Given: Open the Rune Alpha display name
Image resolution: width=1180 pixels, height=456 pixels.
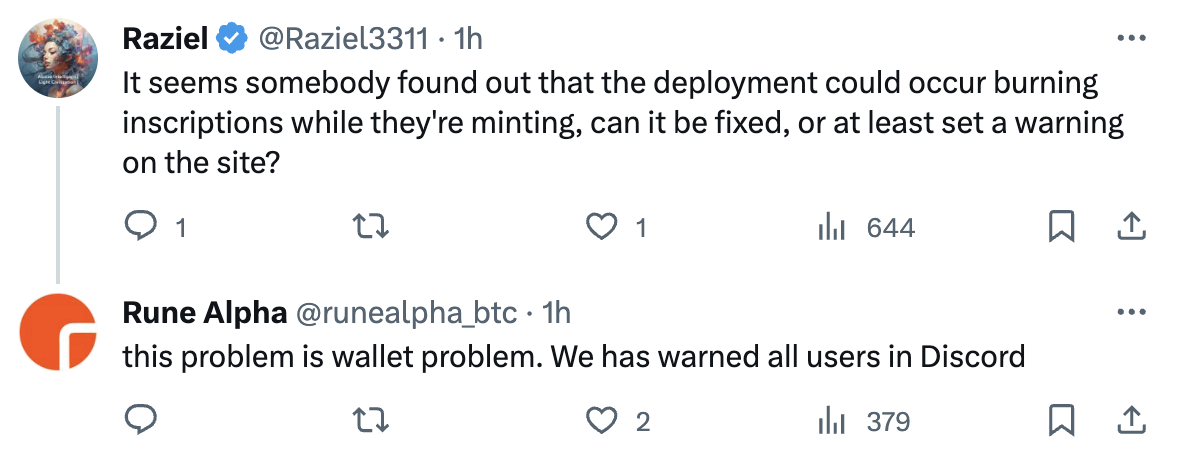Looking at the screenshot, I should (x=202, y=312).
